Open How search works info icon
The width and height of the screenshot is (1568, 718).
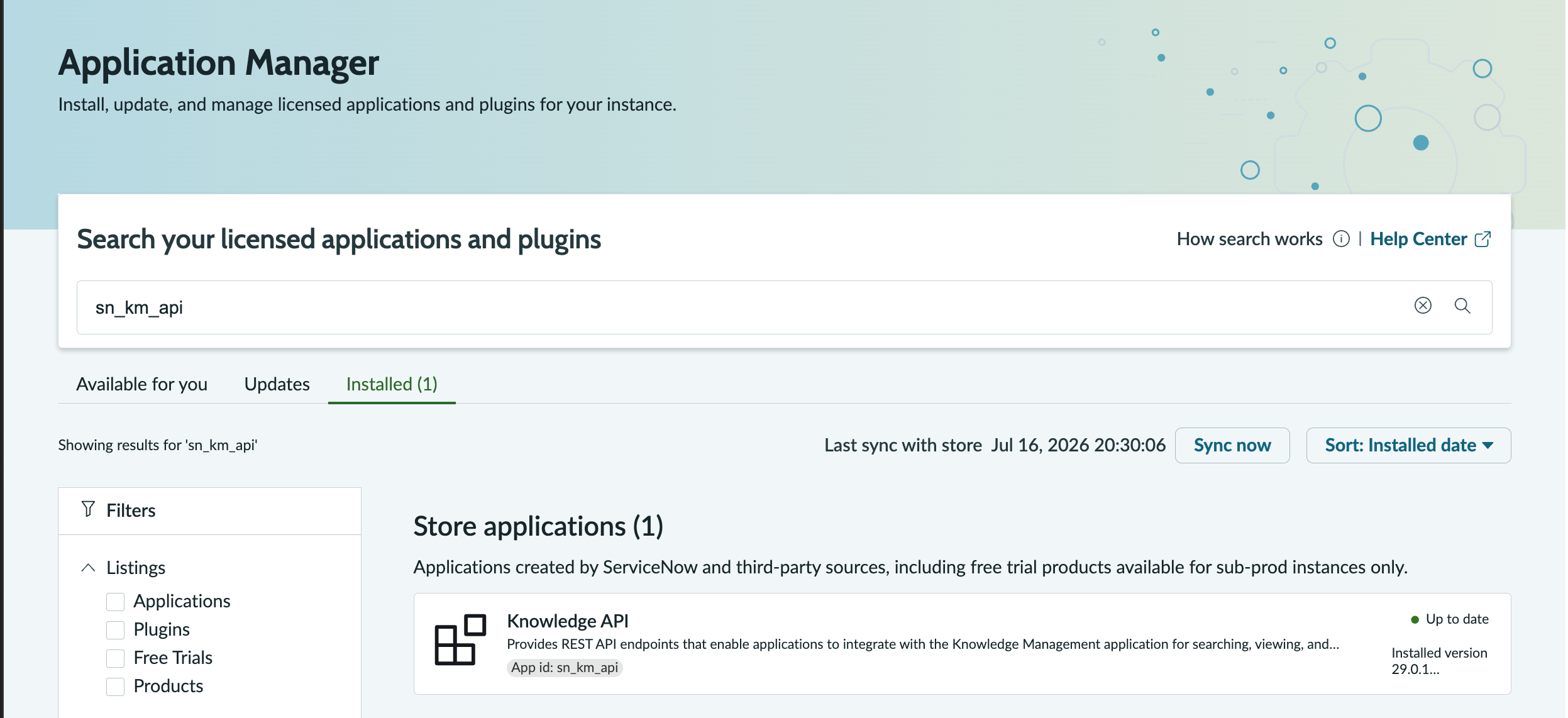1341,239
